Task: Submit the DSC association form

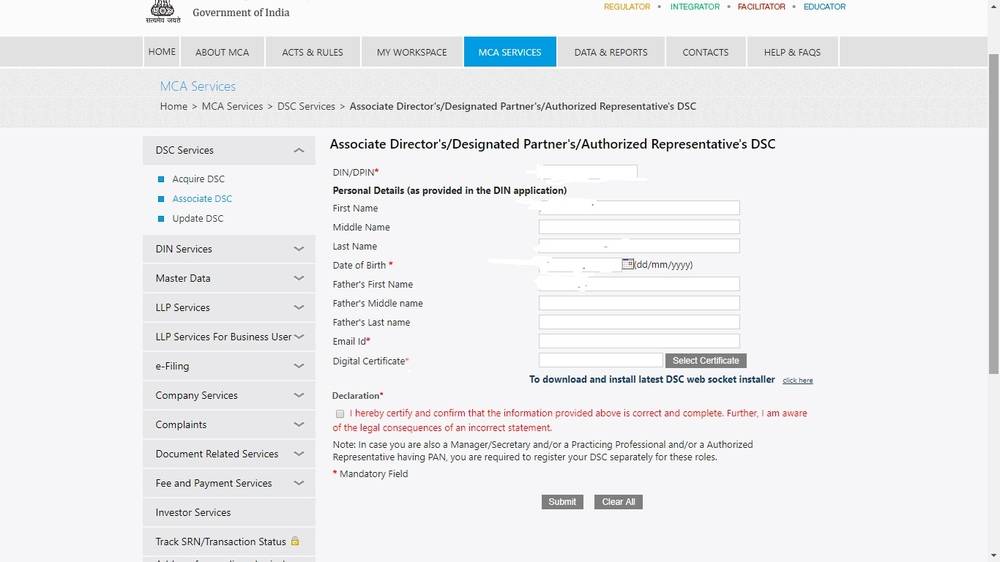Action: (x=562, y=502)
